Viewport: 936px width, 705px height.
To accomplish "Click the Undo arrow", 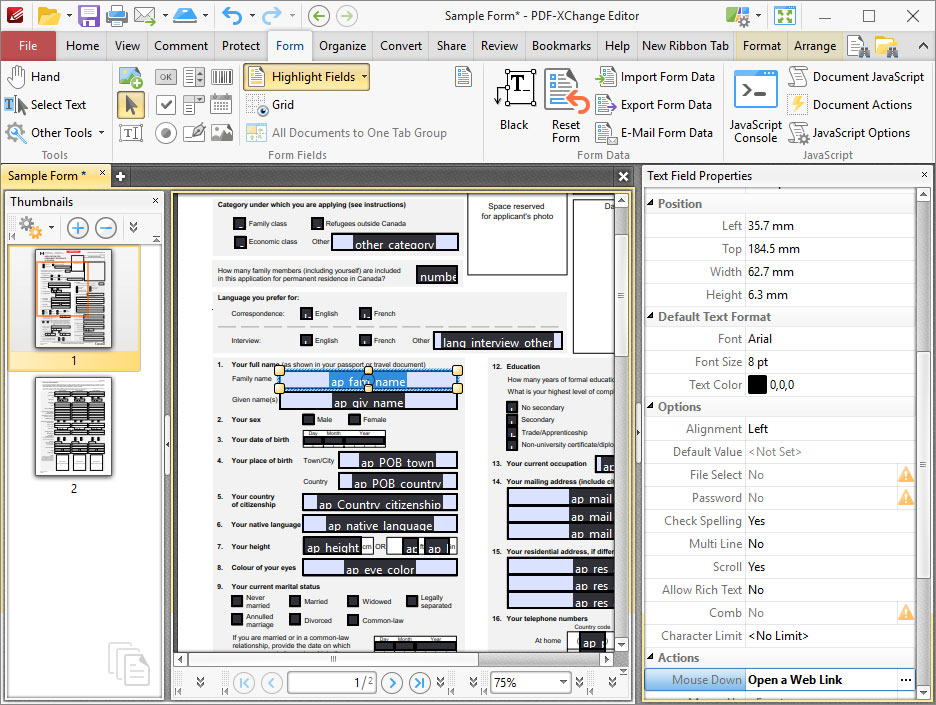I will (x=231, y=16).
